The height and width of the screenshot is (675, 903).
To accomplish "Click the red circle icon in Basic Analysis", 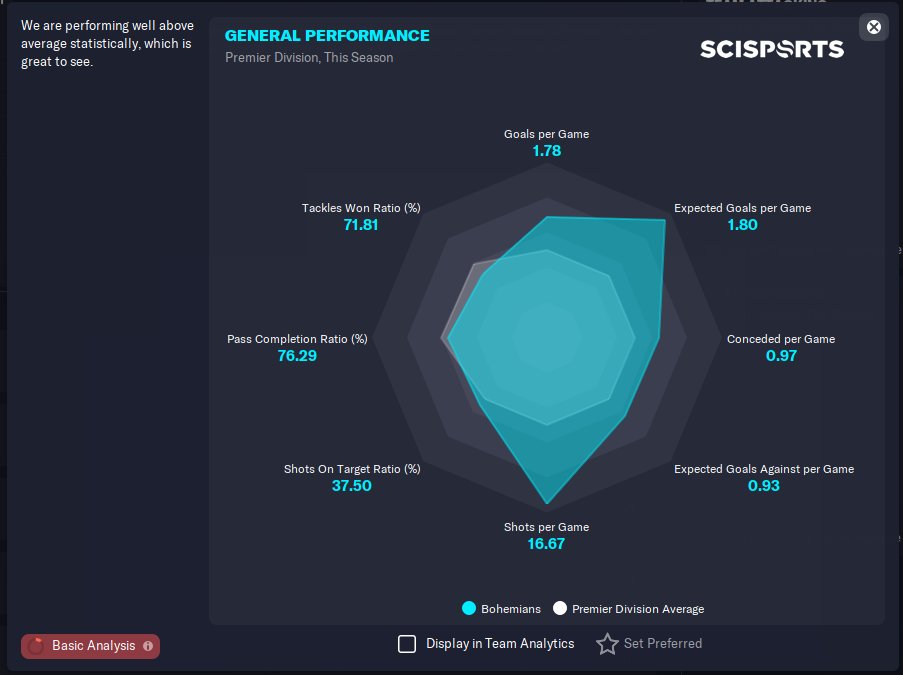I will pos(36,646).
